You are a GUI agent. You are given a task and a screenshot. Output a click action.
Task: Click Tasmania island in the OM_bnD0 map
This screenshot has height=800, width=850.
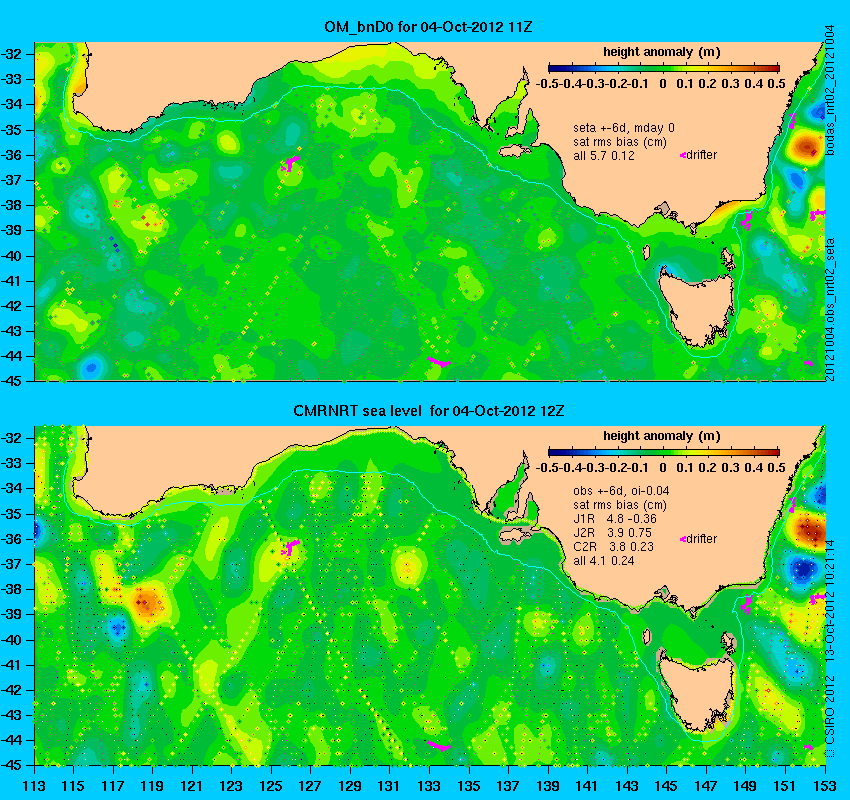tap(697, 309)
